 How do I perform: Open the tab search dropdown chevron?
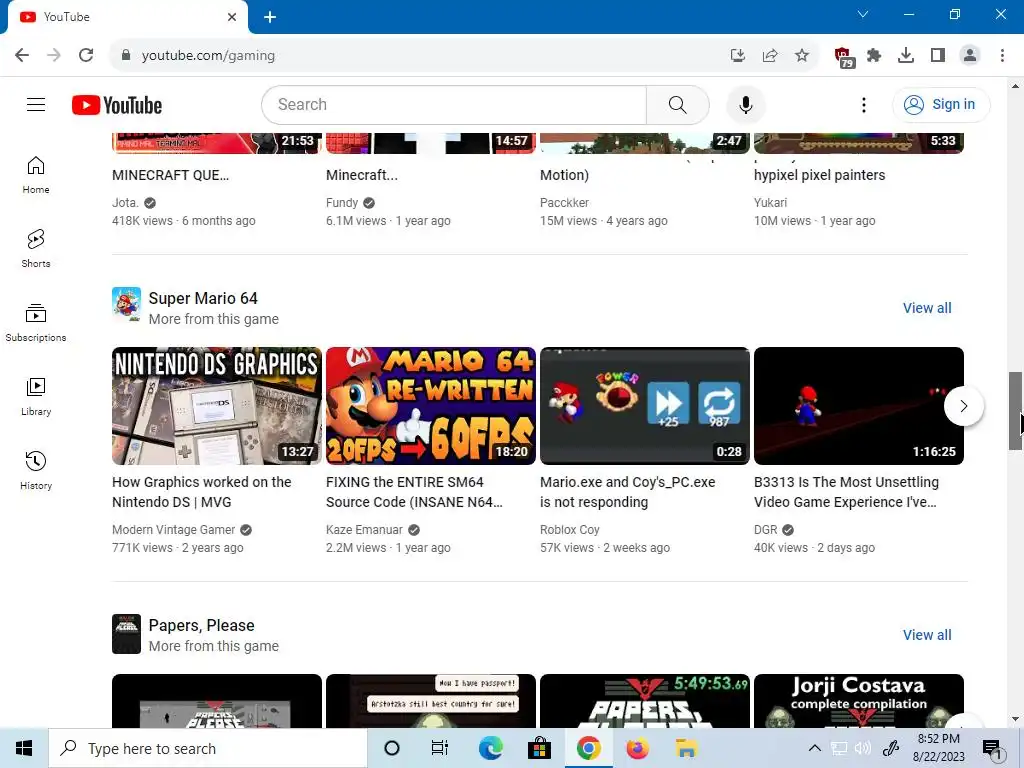[863, 14]
